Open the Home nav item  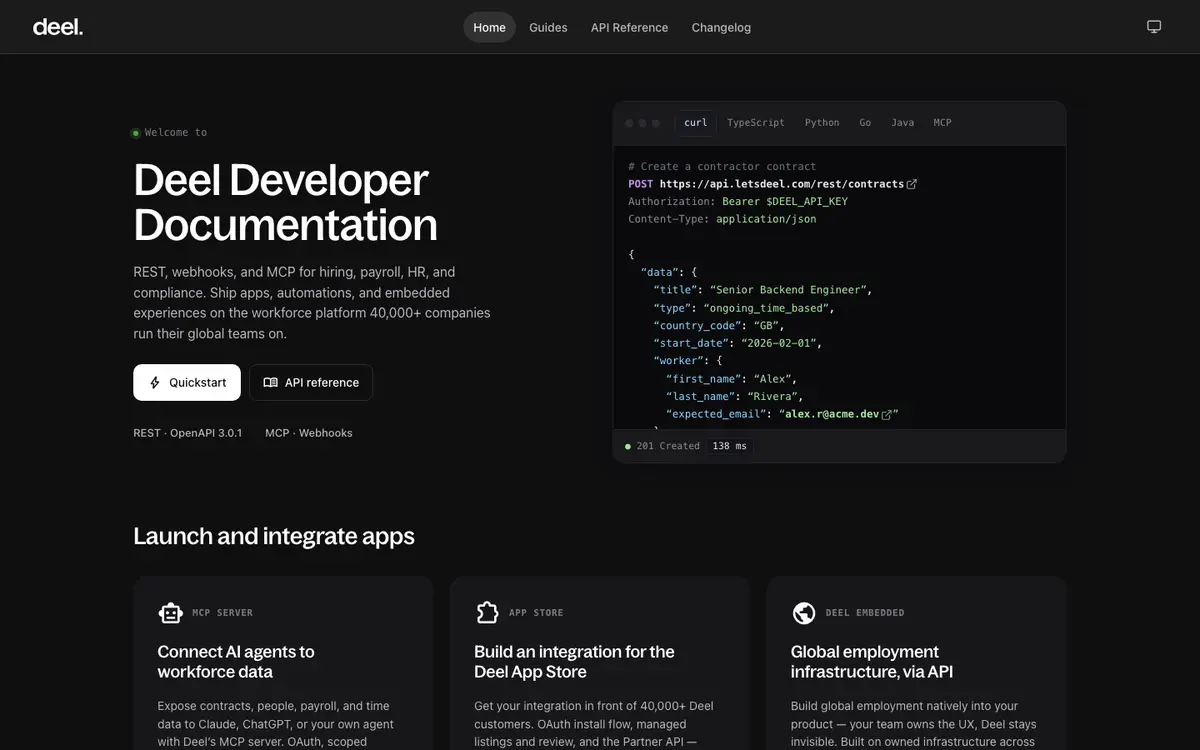pos(489,27)
